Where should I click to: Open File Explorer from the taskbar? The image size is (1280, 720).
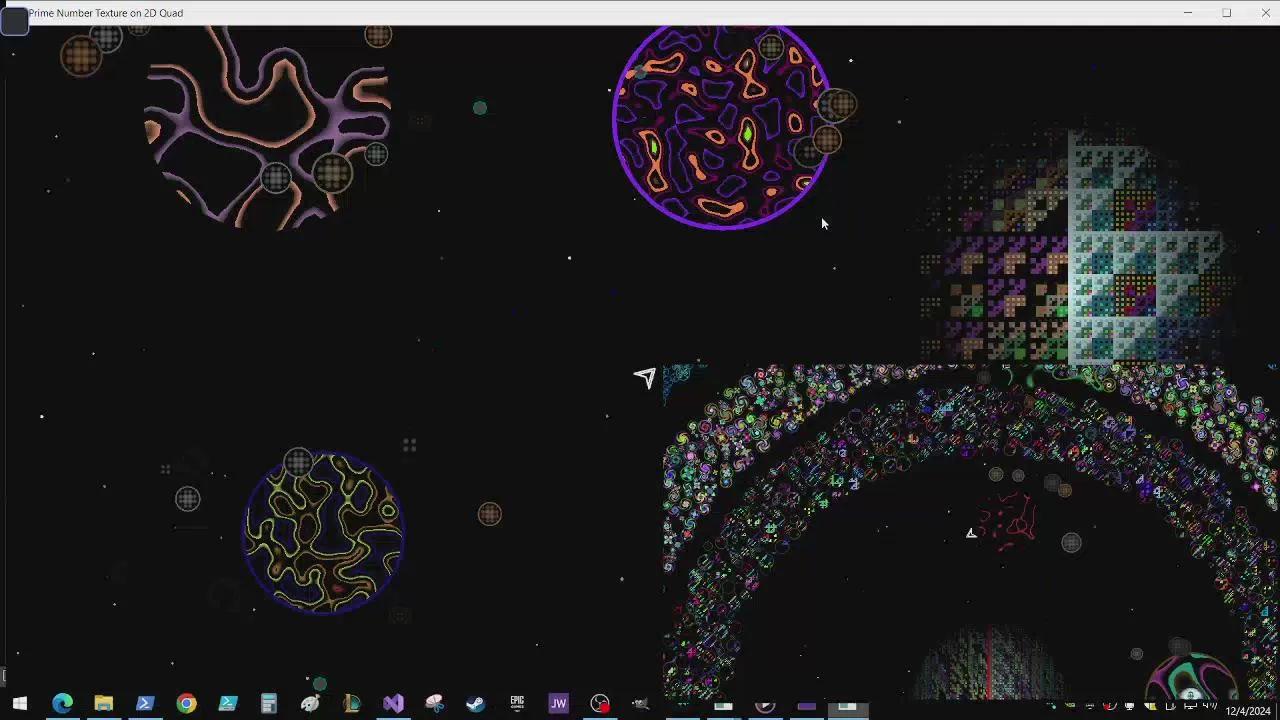pyautogui.click(x=103, y=703)
